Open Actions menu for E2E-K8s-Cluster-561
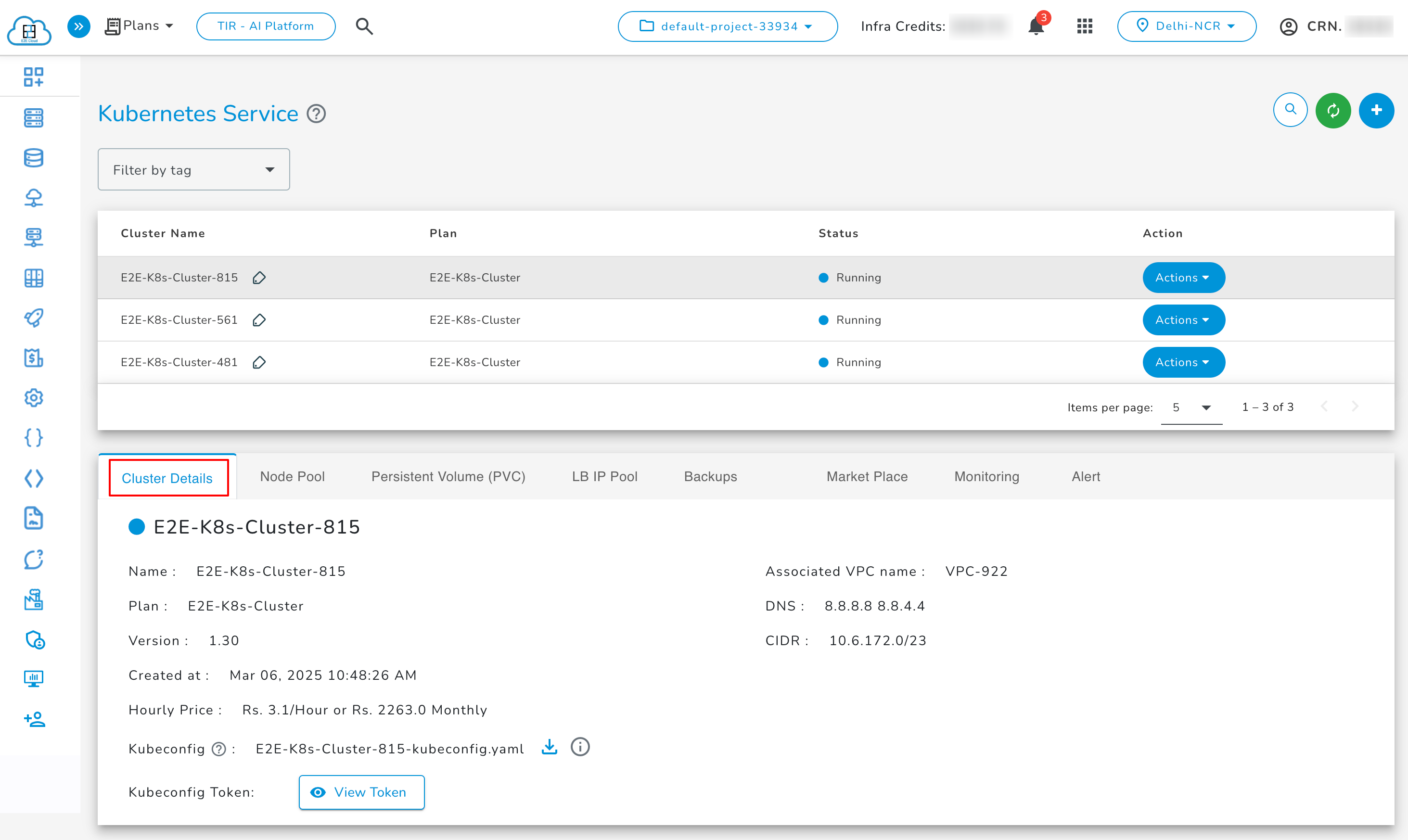 tap(1183, 320)
